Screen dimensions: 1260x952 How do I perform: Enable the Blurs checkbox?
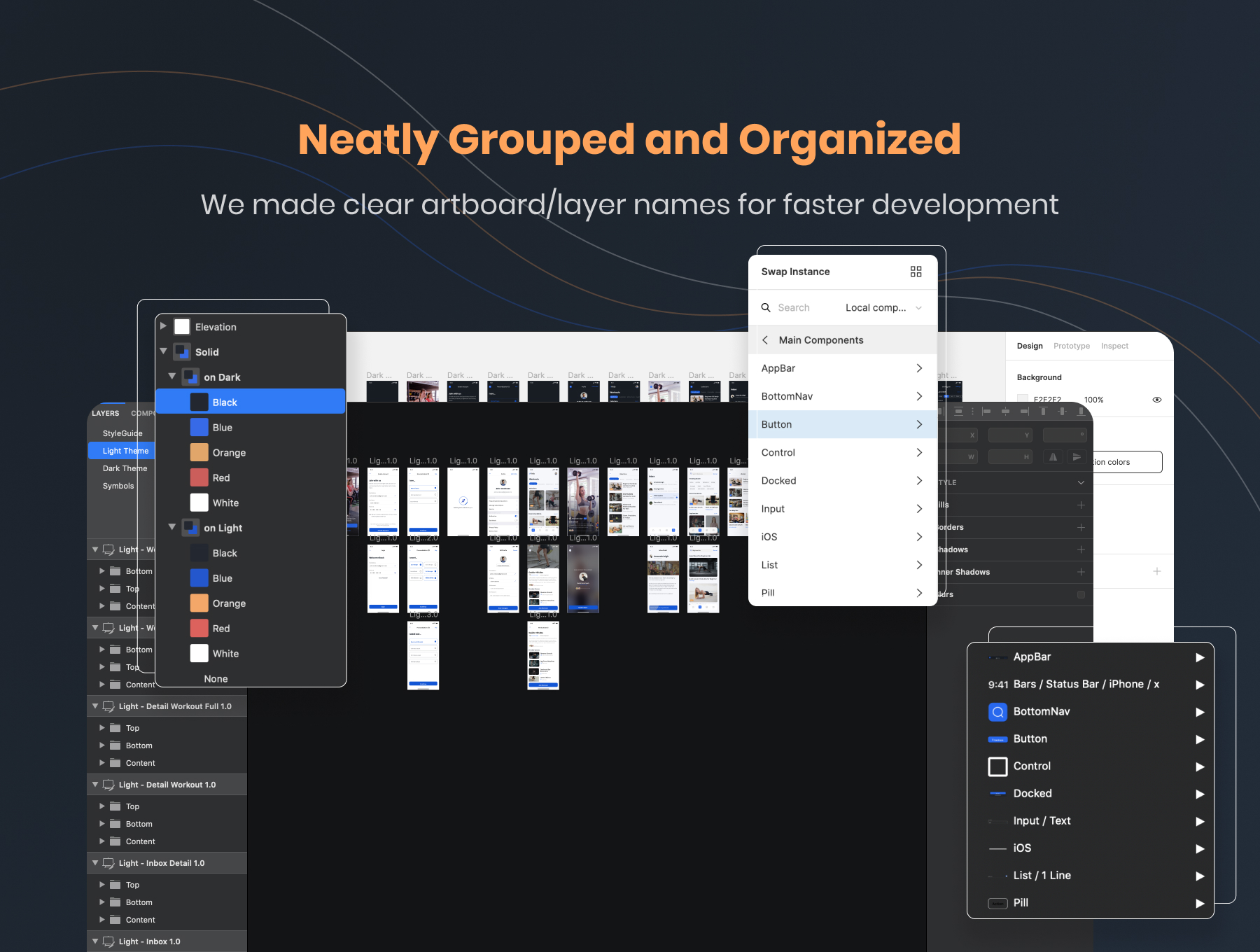[1081, 594]
